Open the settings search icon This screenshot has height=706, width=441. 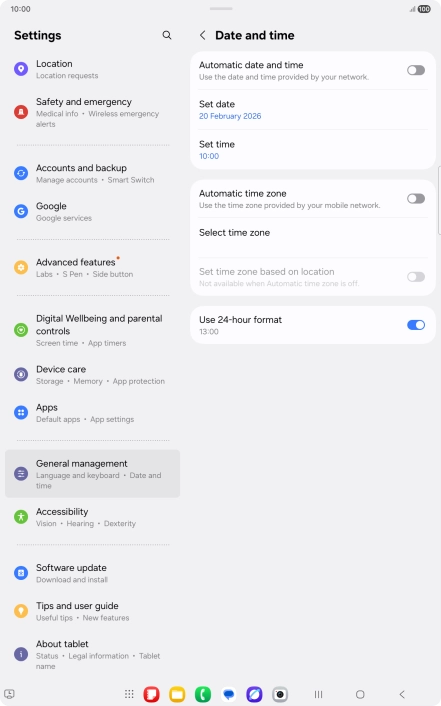point(167,35)
